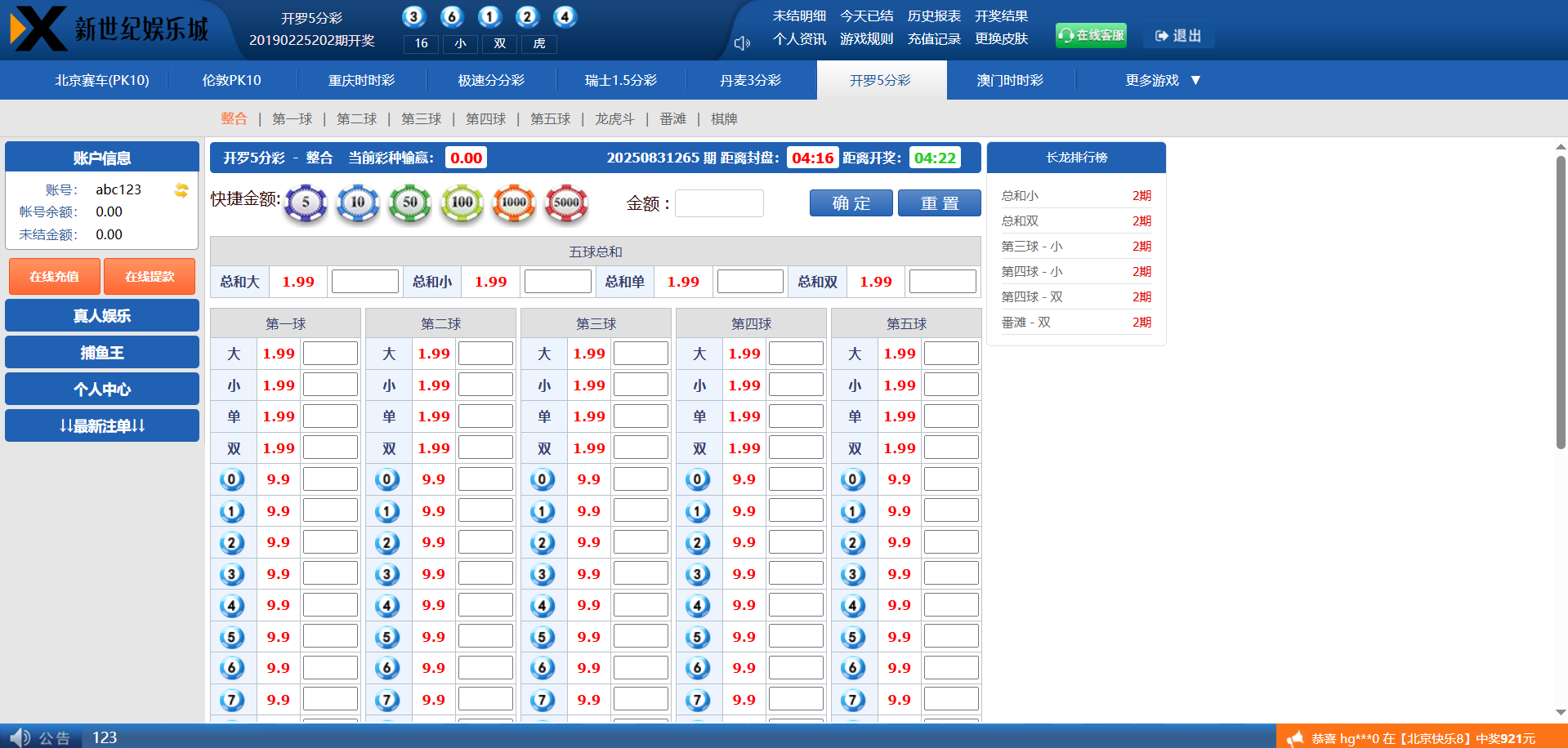Screen dimensions: 1568x748
Task: Click the 确定 confirm button
Action: [x=851, y=203]
